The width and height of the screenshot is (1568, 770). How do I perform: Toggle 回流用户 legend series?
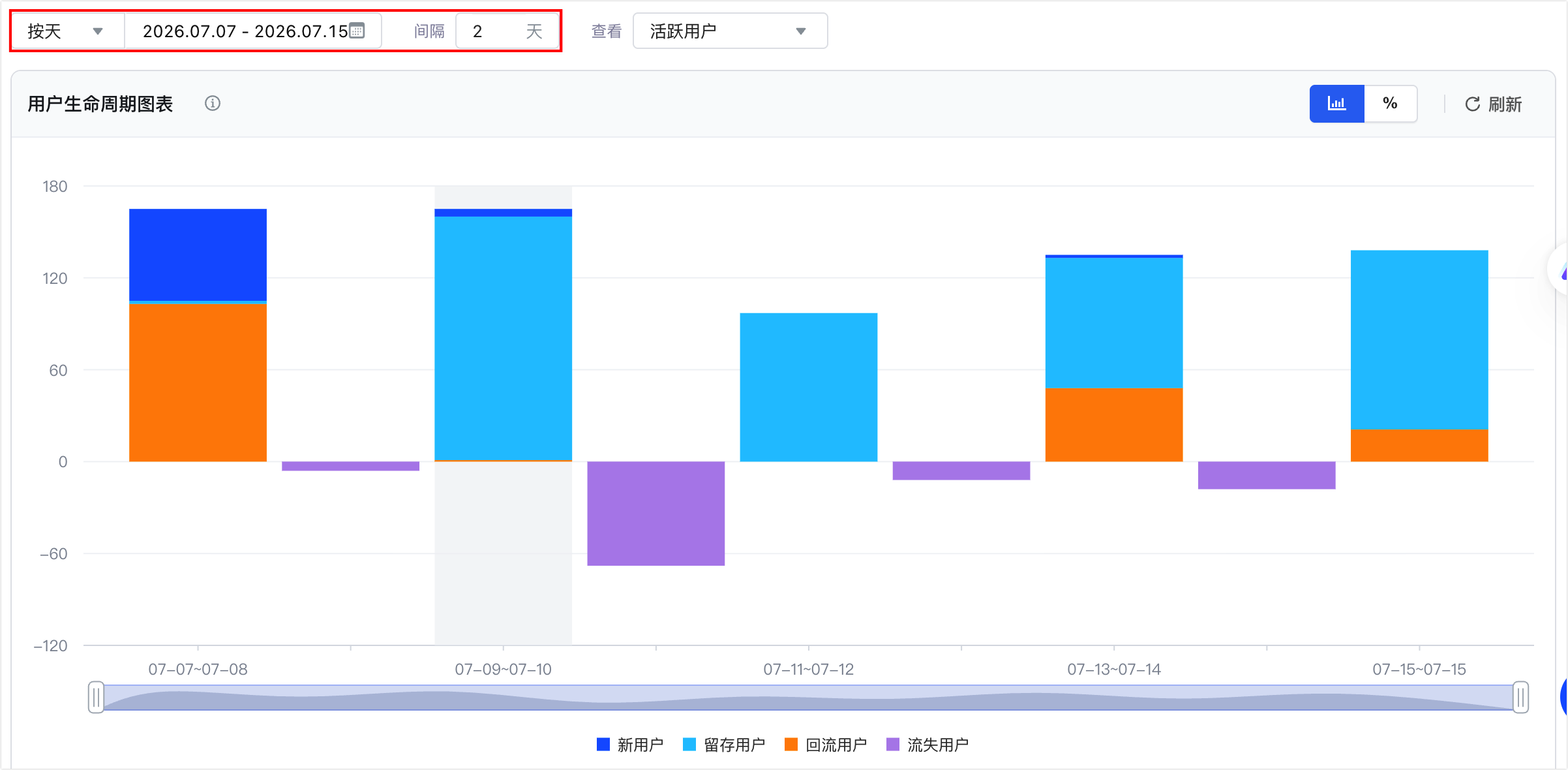[x=826, y=745]
